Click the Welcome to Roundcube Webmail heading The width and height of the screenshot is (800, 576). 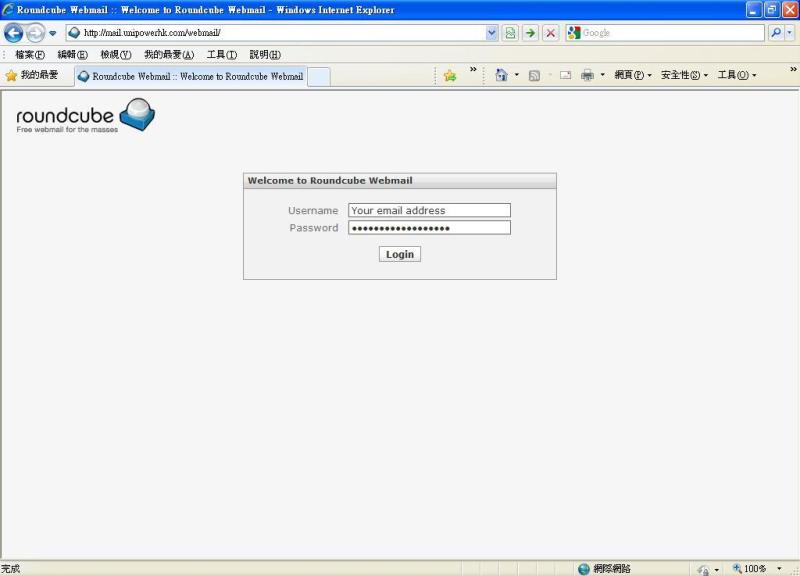330,181
